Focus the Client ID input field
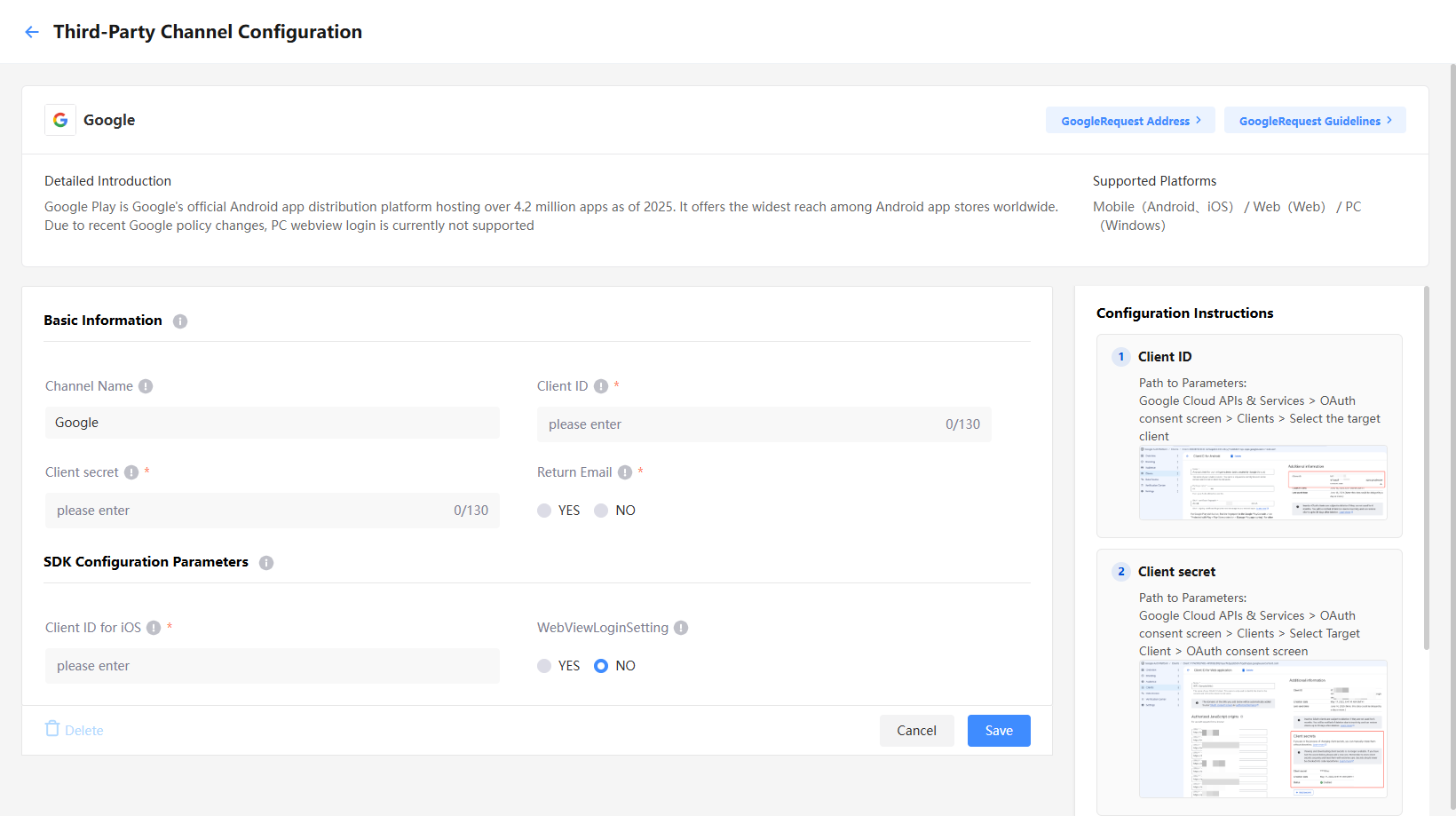Viewport: 1456px width, 816px height. tap(764, 424)
